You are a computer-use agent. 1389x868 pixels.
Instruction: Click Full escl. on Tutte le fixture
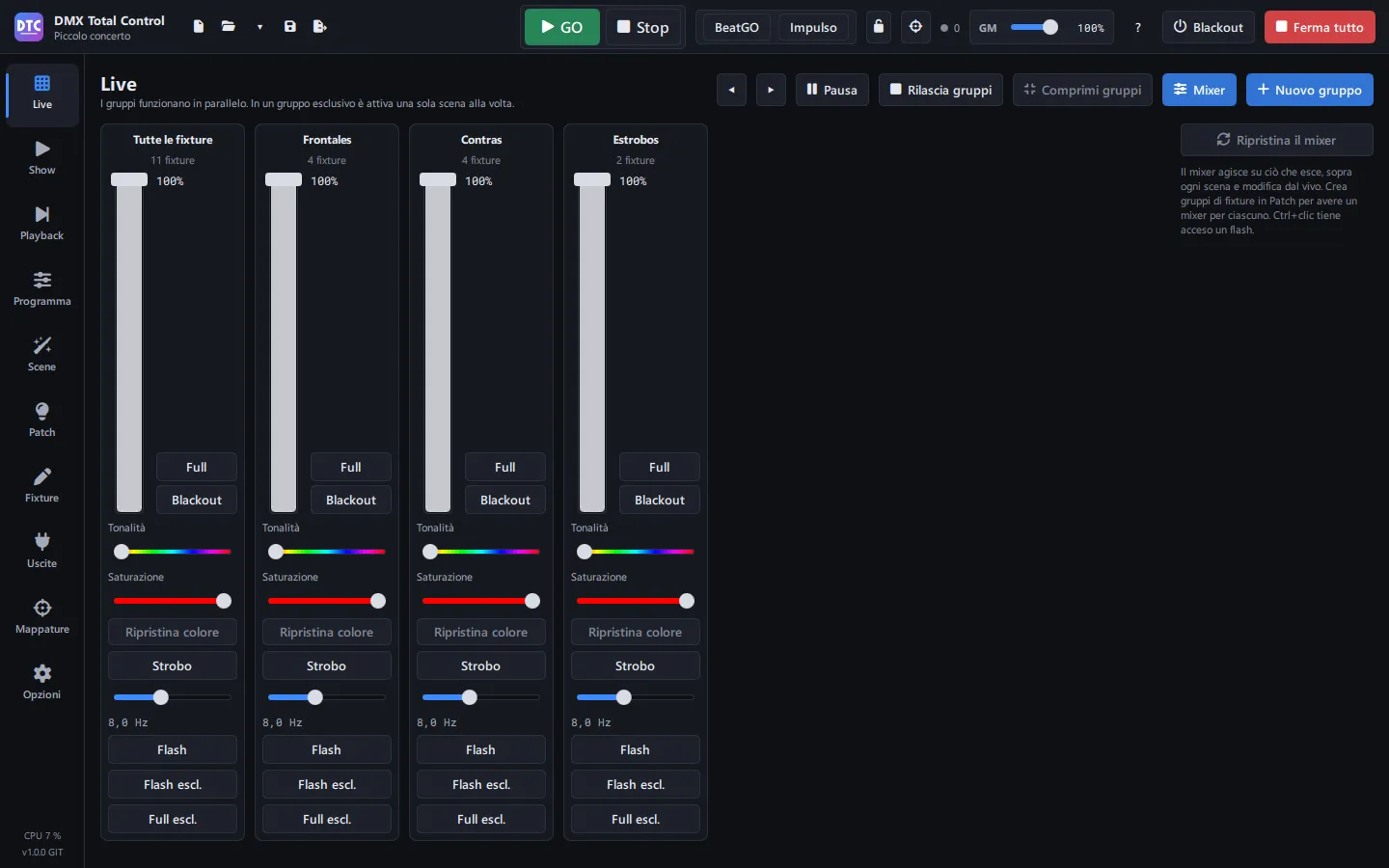click(173, 819)
